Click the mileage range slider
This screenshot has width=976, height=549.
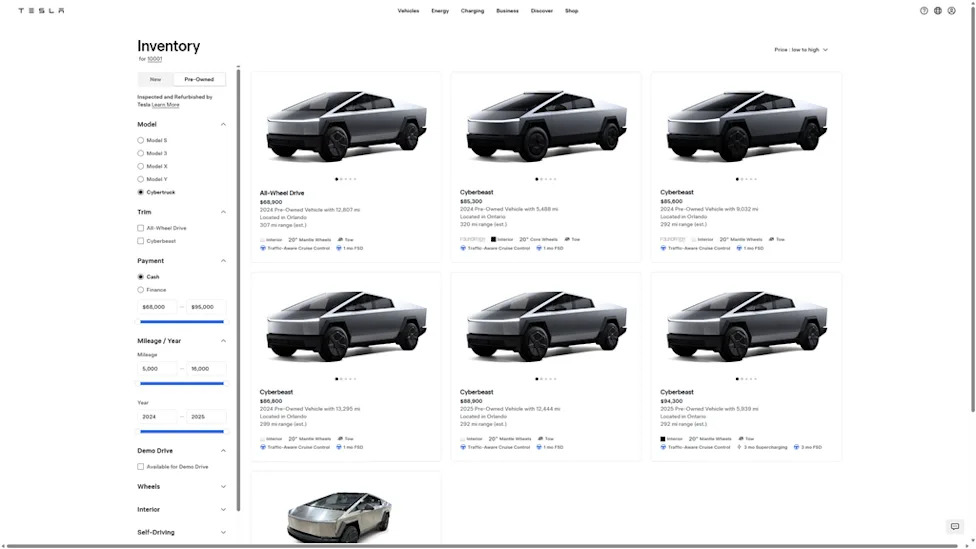182,383
